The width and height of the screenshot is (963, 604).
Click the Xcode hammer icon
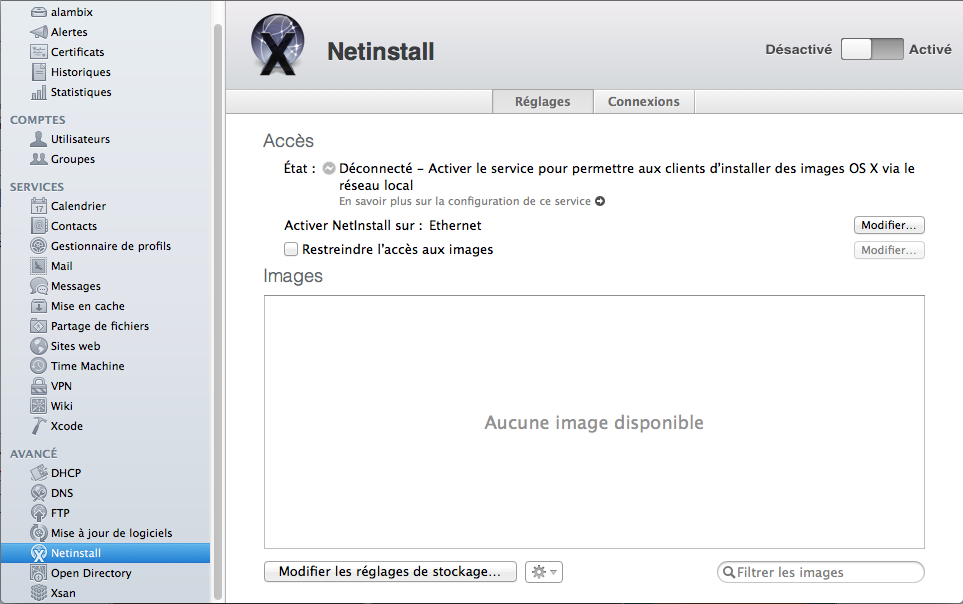coord(39,426)
